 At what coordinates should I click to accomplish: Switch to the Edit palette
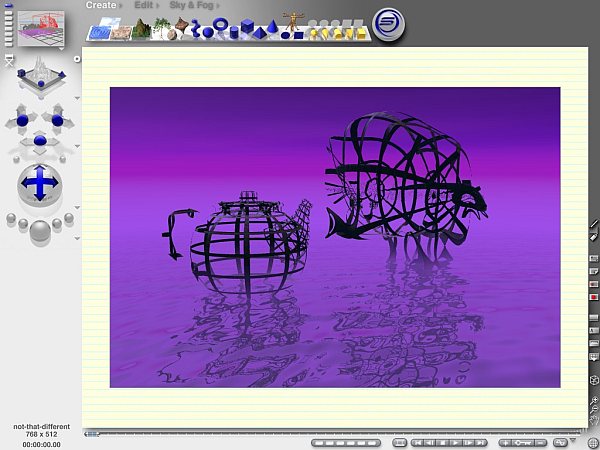(x=146, y=5)
